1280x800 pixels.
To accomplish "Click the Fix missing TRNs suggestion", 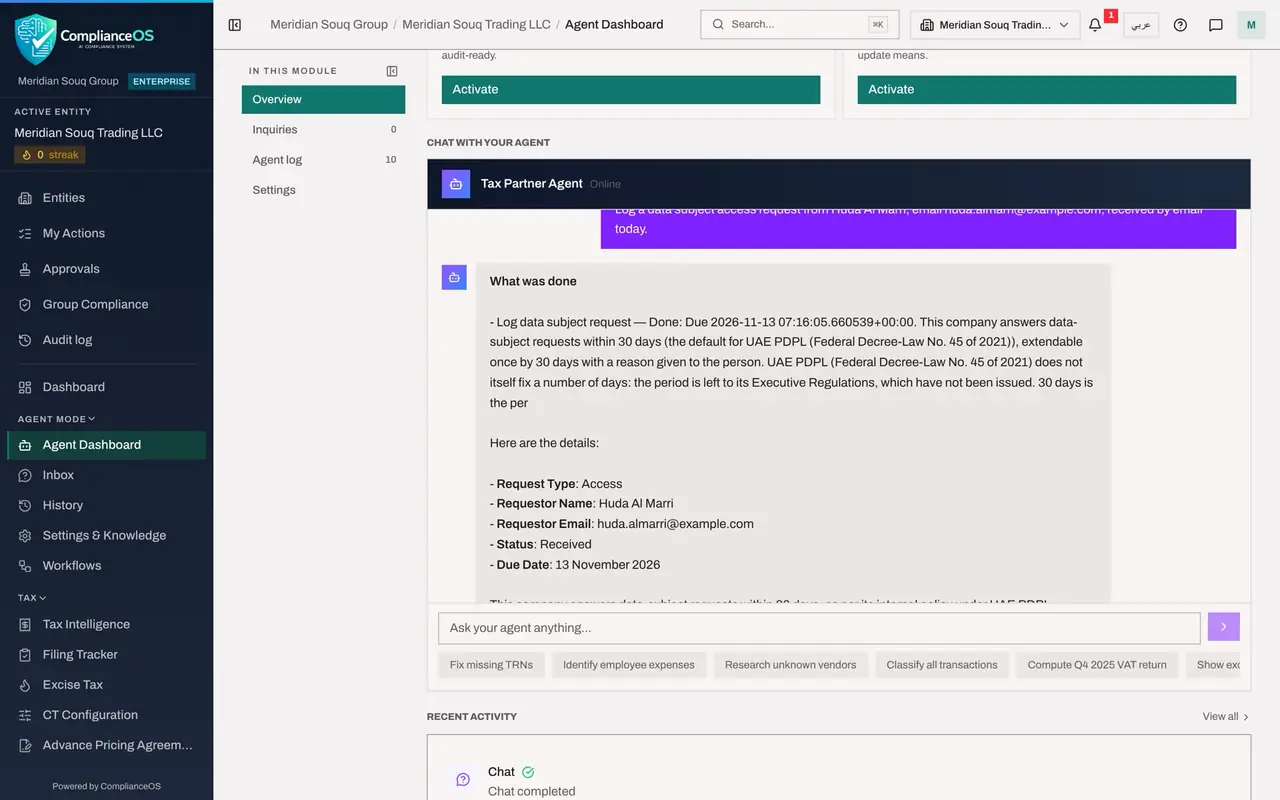I will coord(491,665).
